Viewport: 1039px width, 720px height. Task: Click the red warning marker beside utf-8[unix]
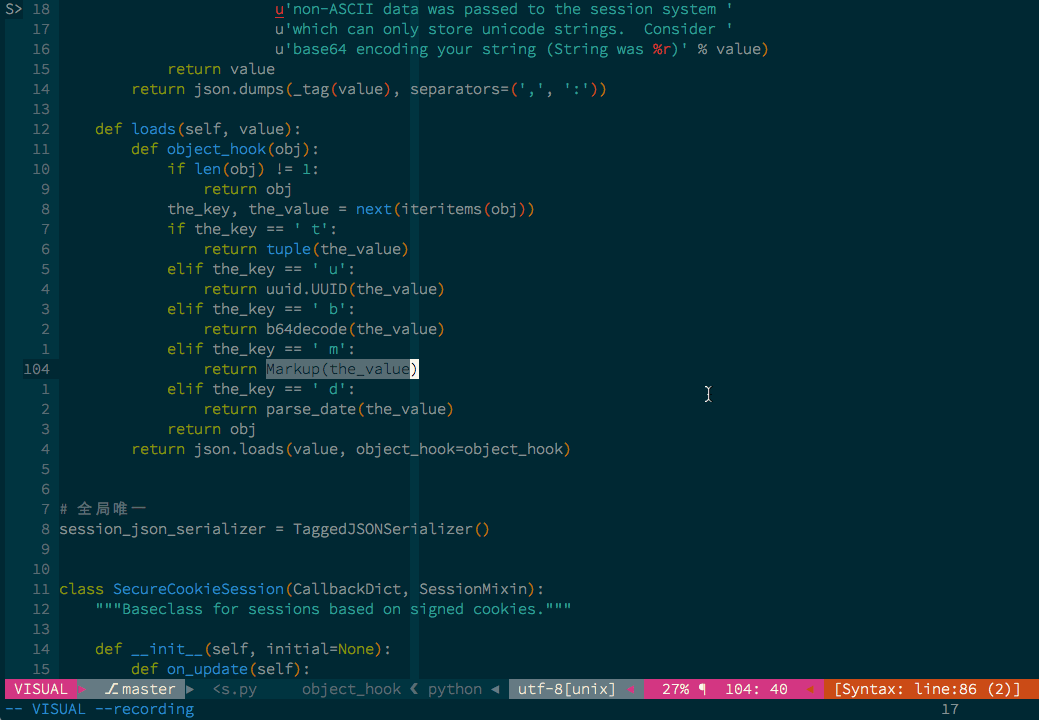point(631,689)
